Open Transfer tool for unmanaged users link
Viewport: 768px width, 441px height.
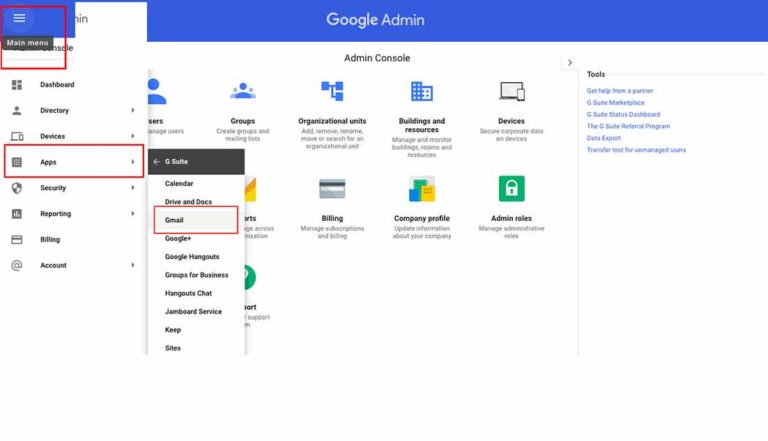tap(636, 150)
